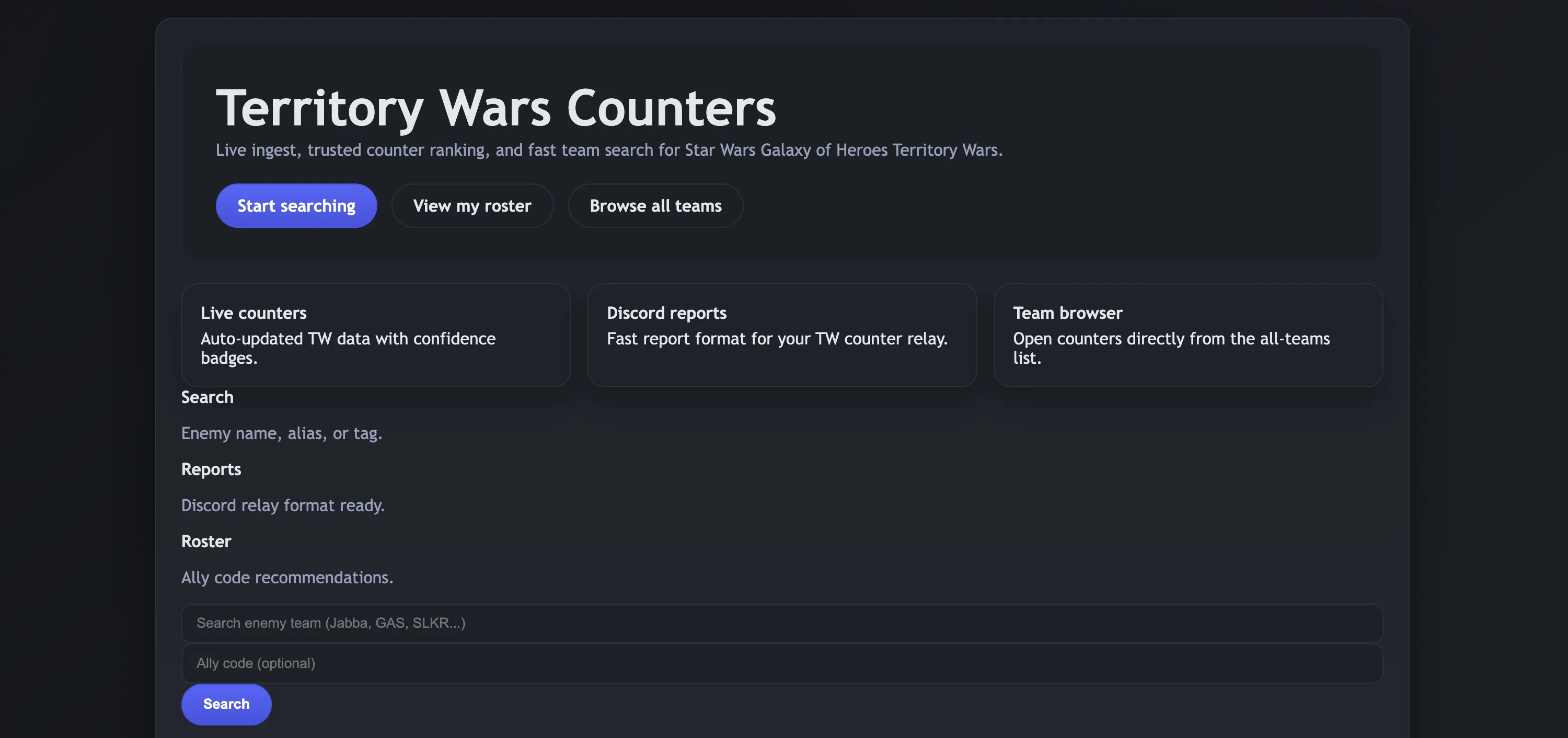The image size is (1568, 738).
Task: Open View my roster
Action: 472,206
